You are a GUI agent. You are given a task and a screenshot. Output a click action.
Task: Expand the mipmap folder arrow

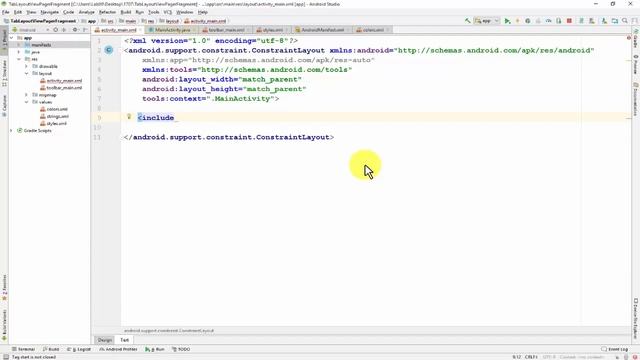[x=27, y=95]
